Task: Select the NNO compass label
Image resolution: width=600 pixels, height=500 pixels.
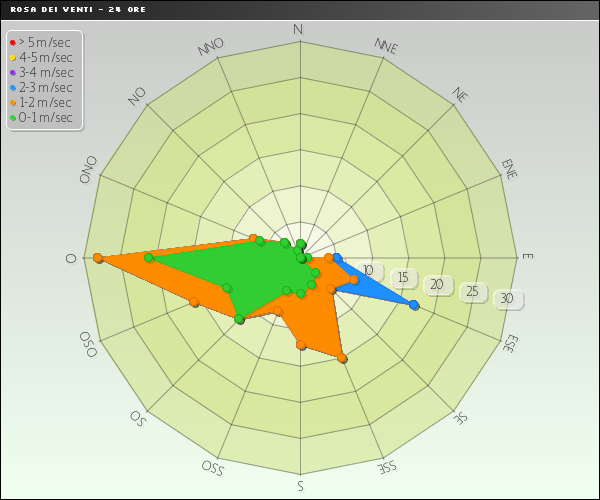Action: [x=211, y=46]
